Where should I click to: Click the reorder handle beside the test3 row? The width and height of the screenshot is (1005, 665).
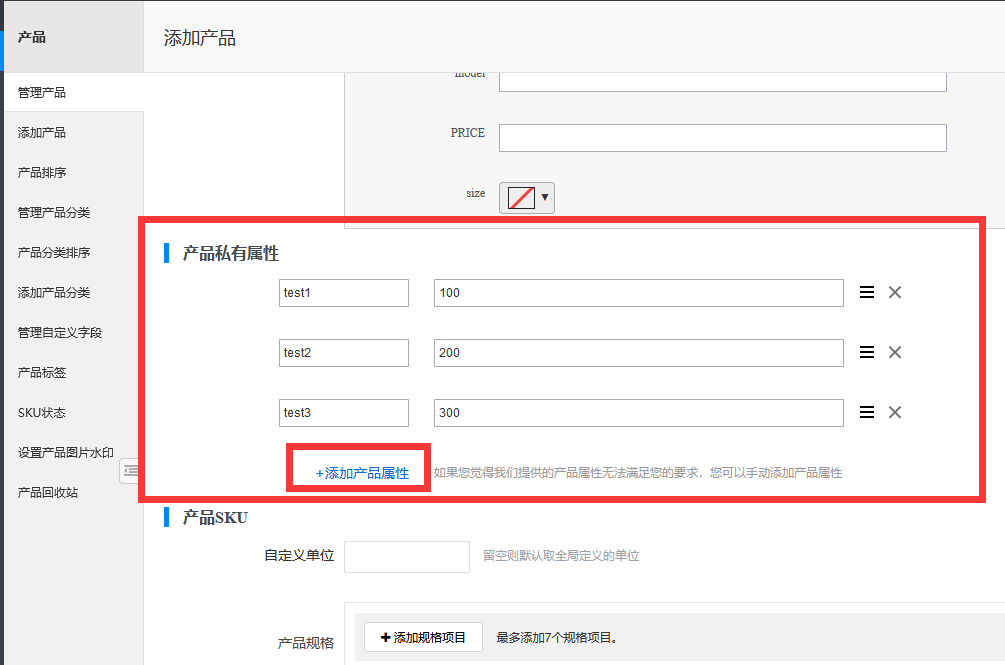tap(867, 413)
